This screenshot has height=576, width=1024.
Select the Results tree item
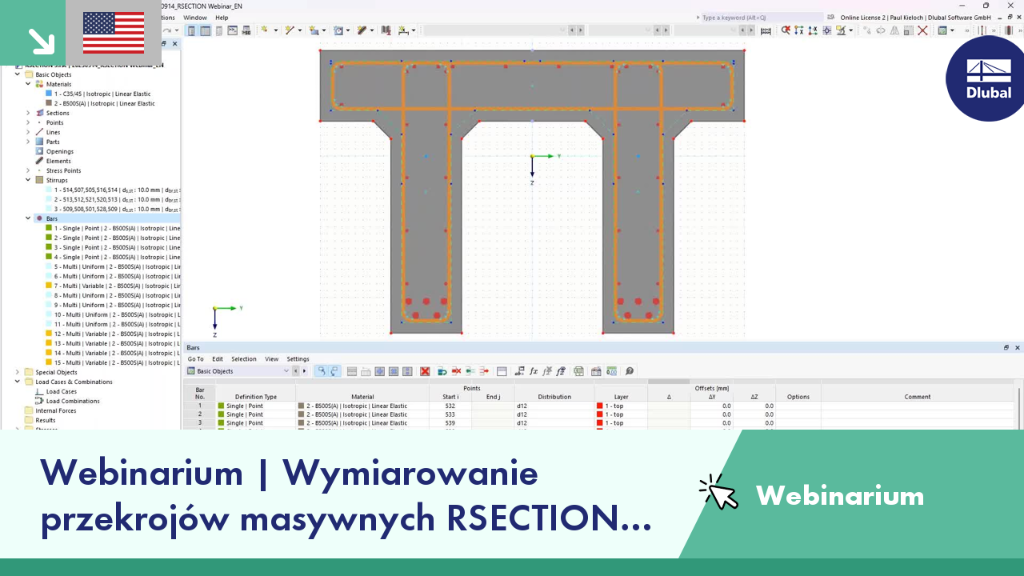(x=45, y=421)
